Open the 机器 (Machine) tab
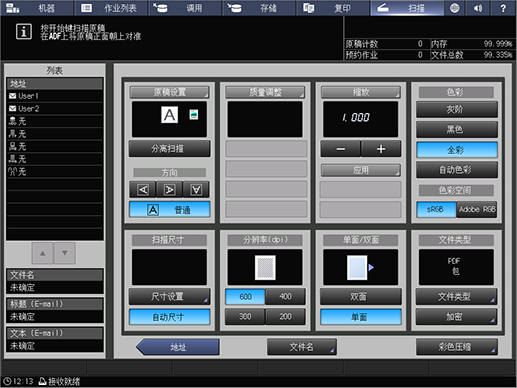This screenshot has width=517, height=388. pos(37,8)
